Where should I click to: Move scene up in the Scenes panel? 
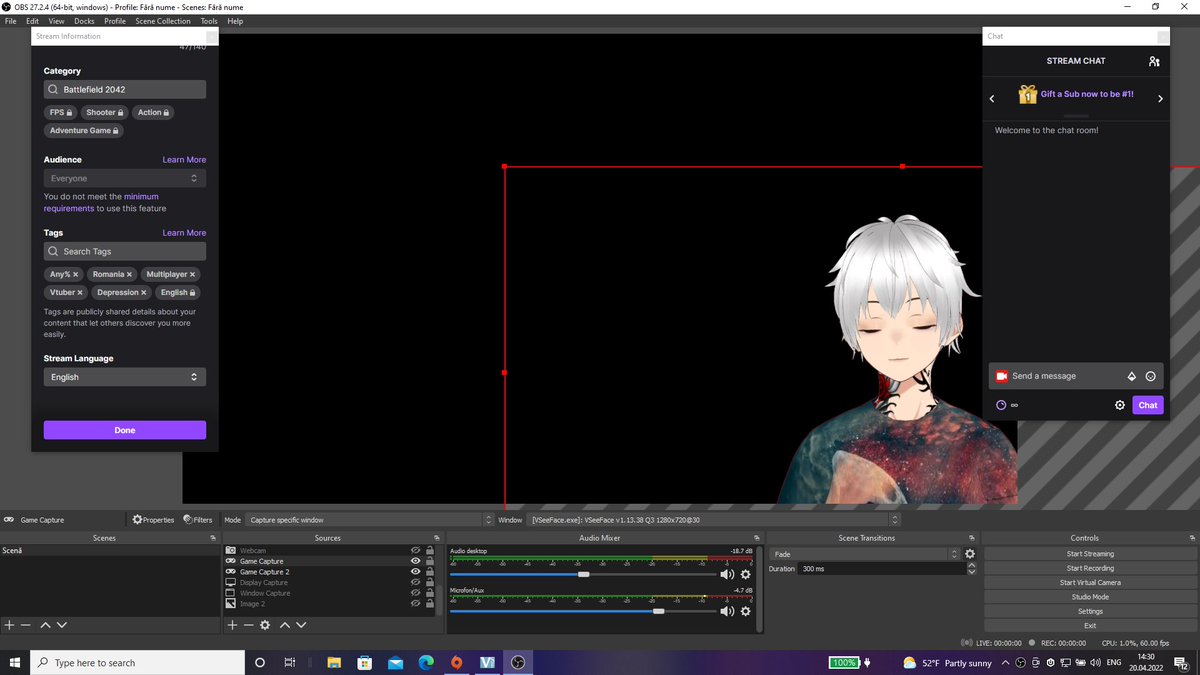(x=45, y=625)
